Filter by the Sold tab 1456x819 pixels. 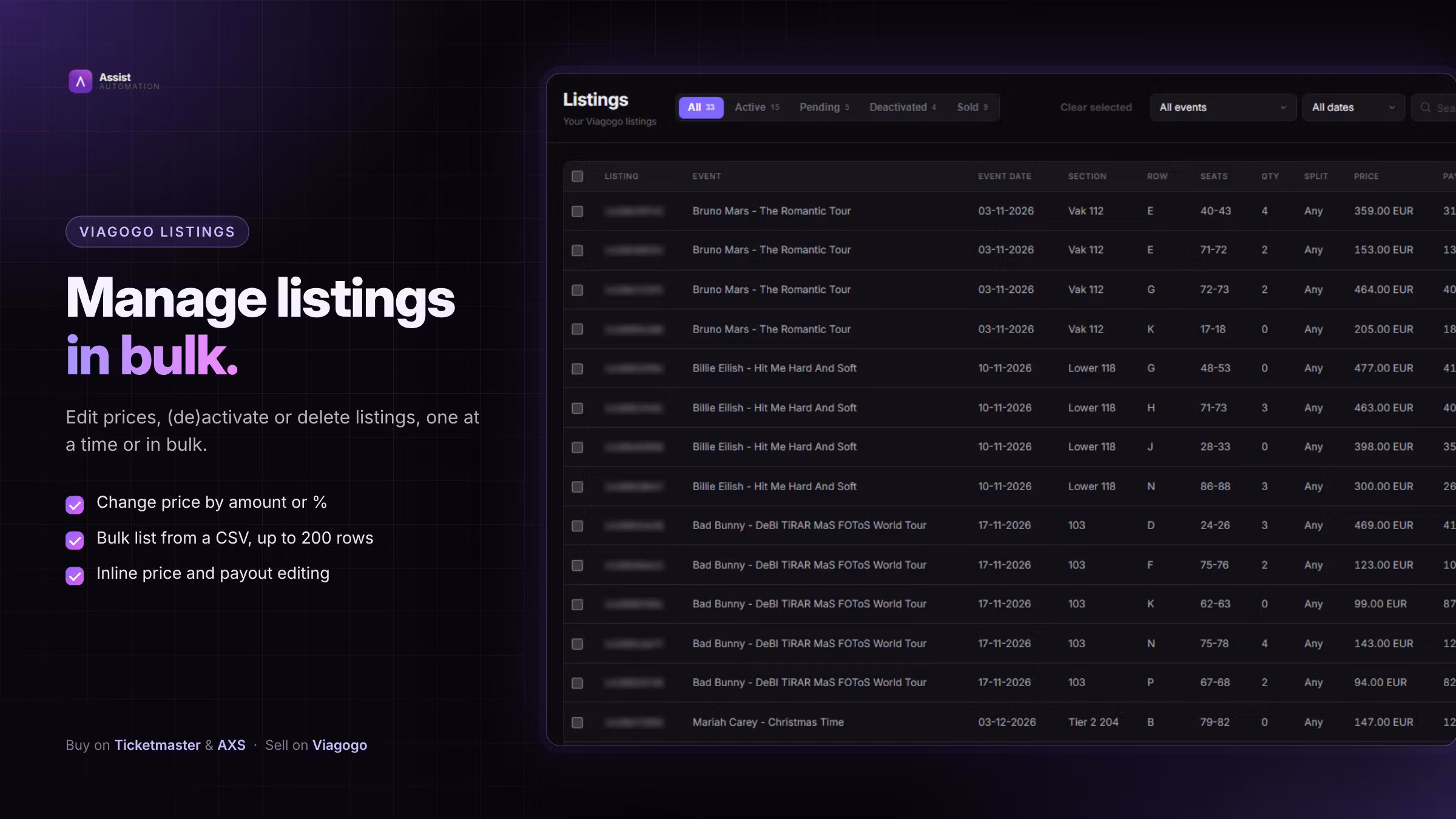coord(972,107)
